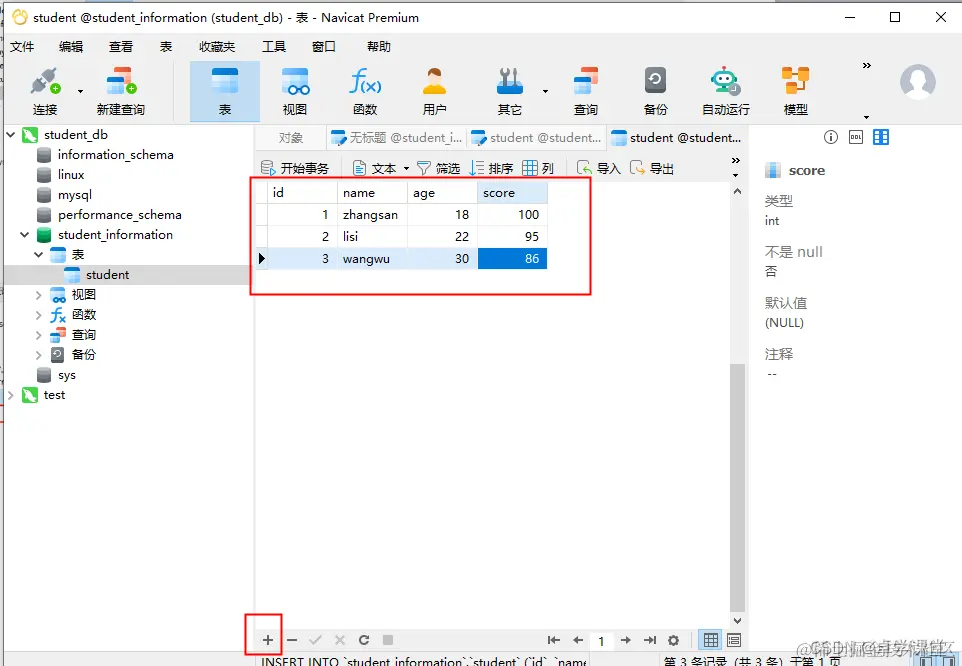Collapse the student_information database node
Viewport: 962px width, 666px height.
click(x=25, y=234)
